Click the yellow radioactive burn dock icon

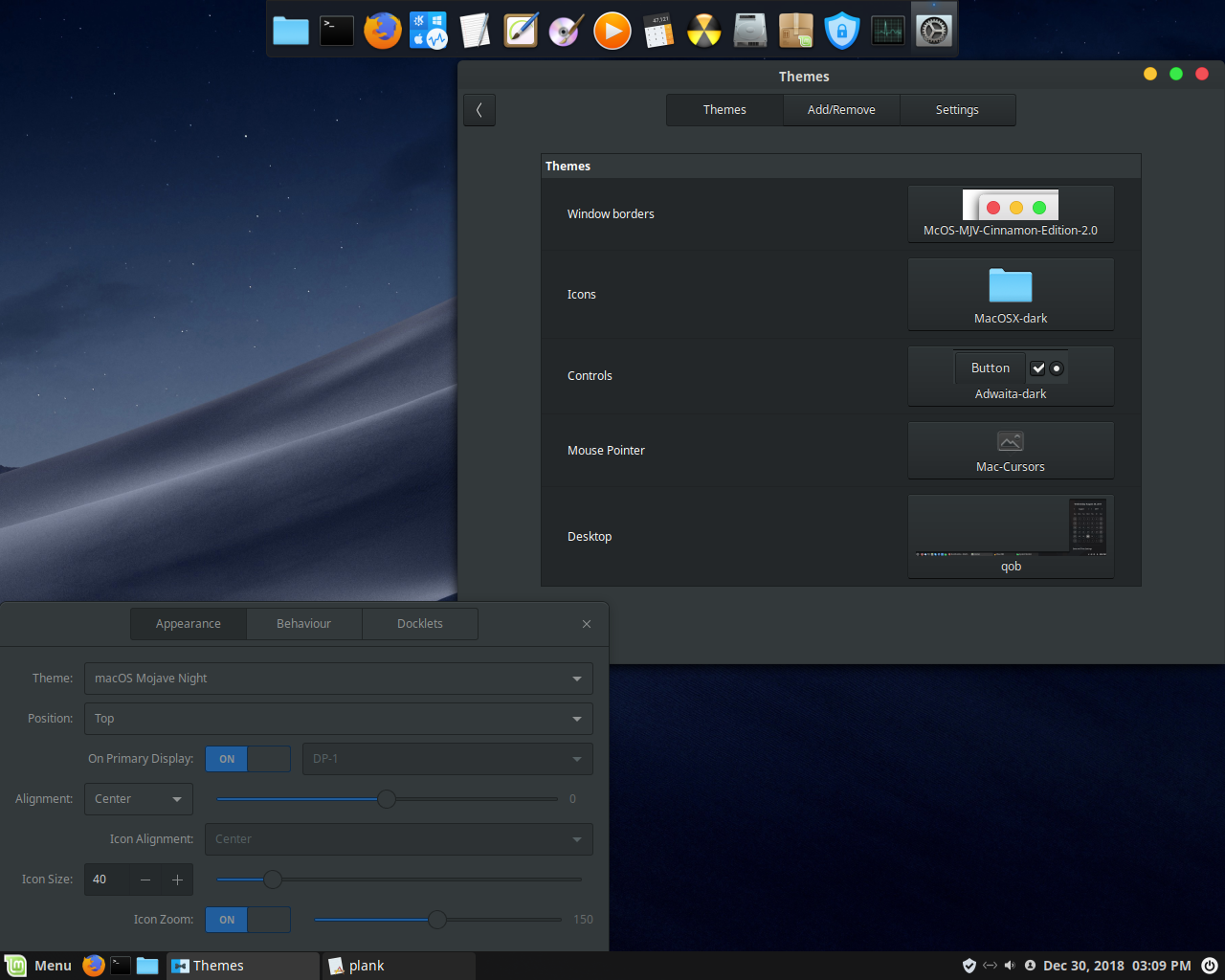(704, 31)
